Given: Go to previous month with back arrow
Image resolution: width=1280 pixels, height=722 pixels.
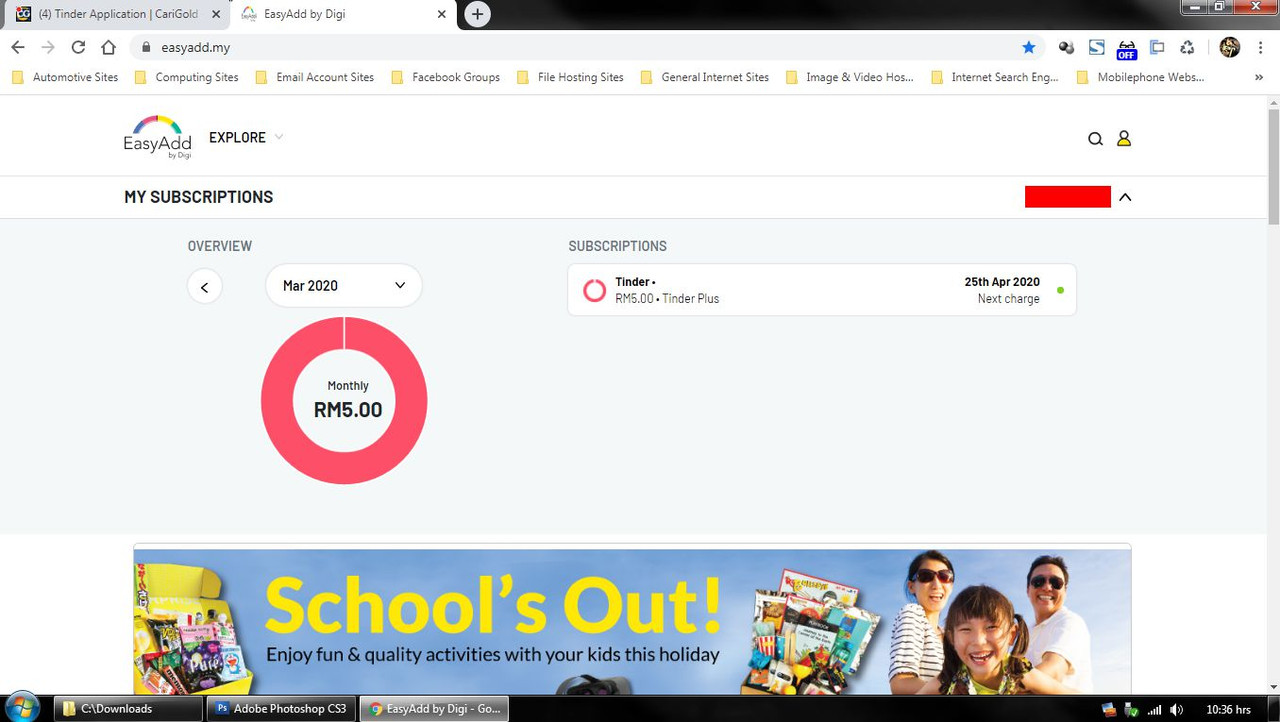Looking at the screenshot, I should (205, 287).
